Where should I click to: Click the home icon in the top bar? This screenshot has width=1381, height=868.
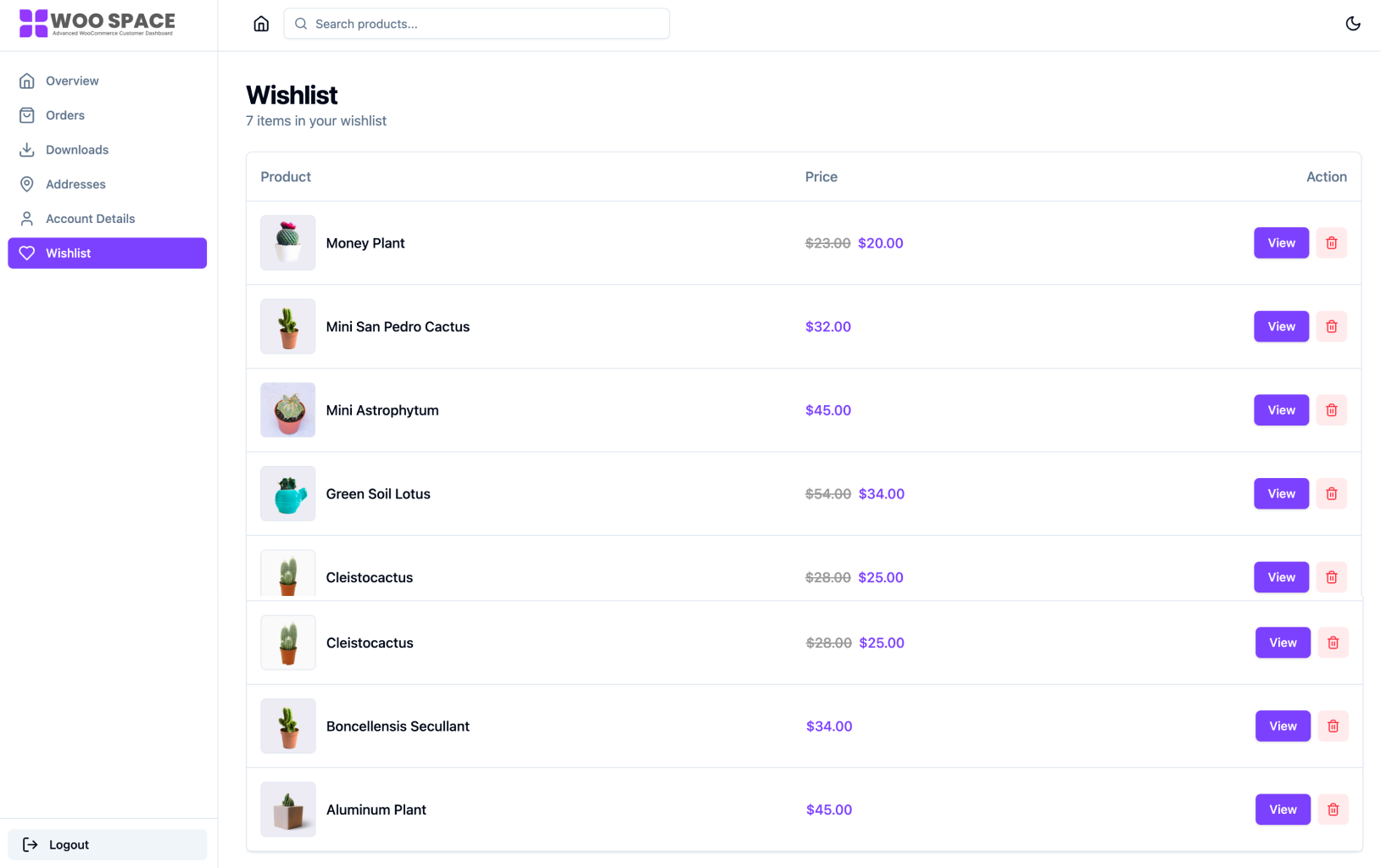click(x=261, y=23)
